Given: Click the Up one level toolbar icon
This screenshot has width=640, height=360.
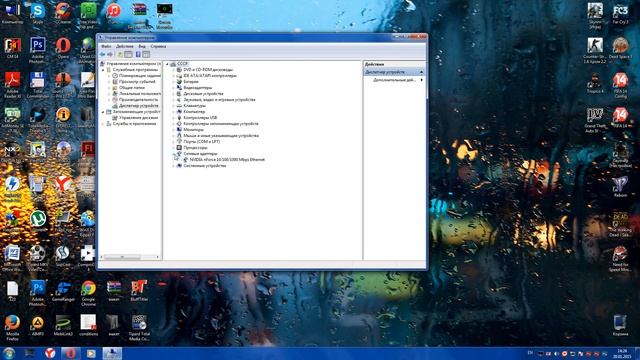Looking at the screenshot, I should tap(120, 54).
